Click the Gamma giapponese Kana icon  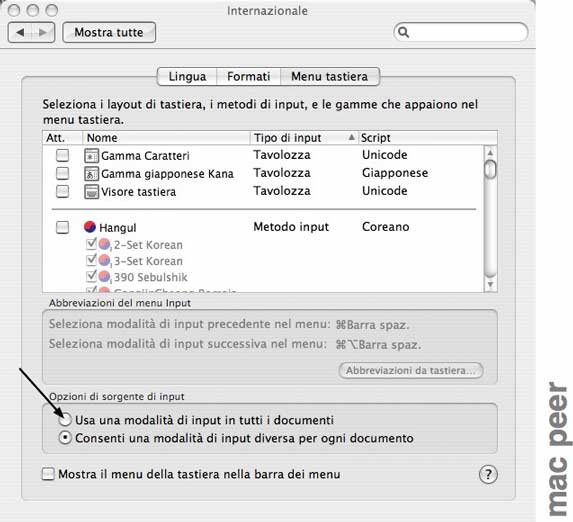(91, 174)
